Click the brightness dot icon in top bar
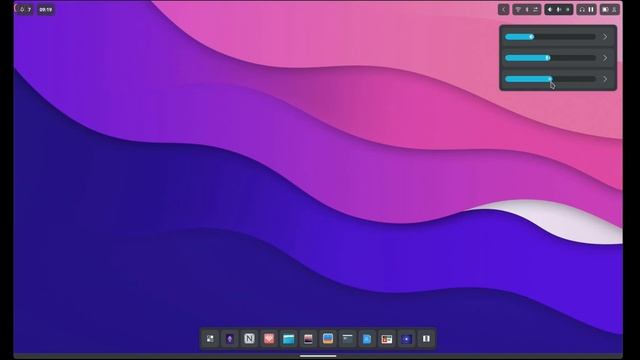 (567, 9)
